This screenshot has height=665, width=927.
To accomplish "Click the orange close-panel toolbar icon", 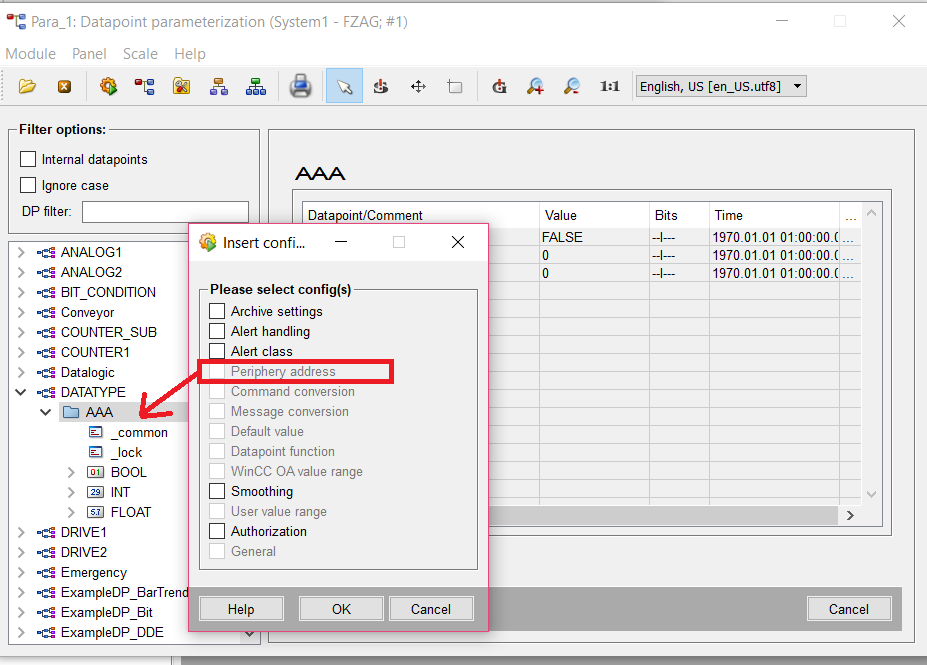I will (64, 87).
